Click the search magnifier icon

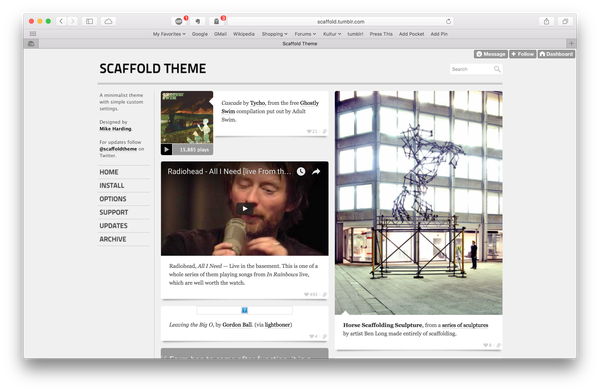(497, 69)
